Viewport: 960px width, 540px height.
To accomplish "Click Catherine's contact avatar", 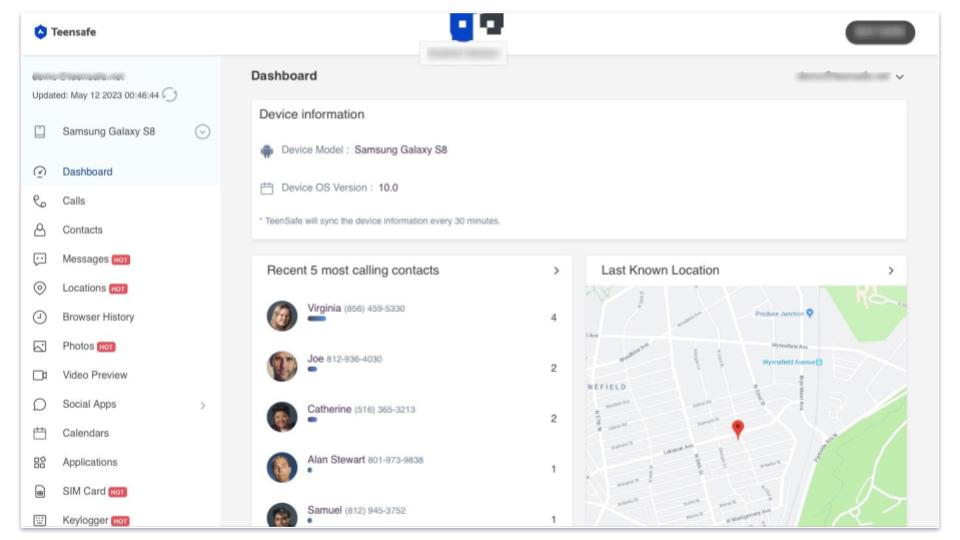I will (282, 417).
